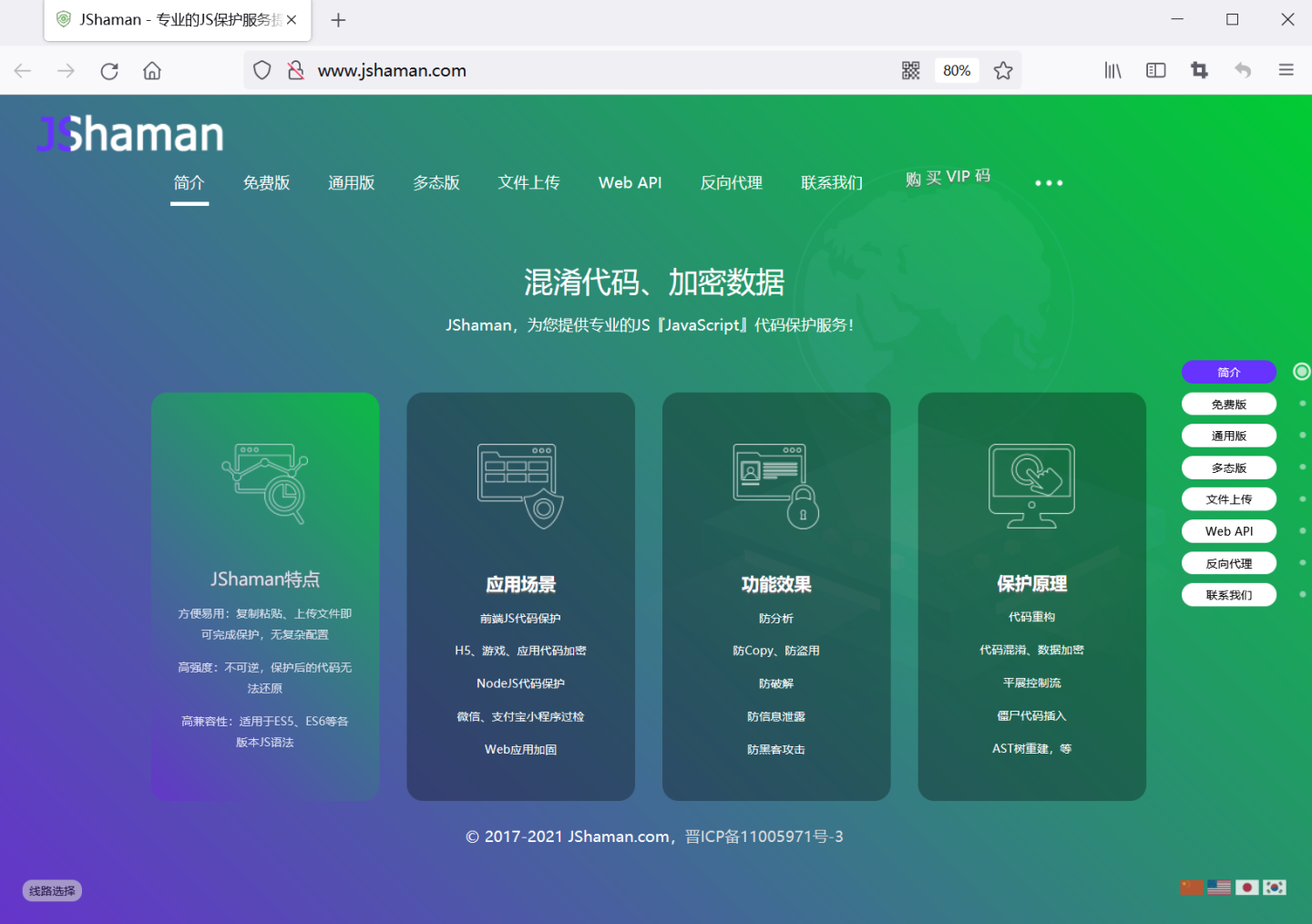The height and width of the screenshot is (924, 1312).
Task: Click the 僵尸代码插入 text
Action: 1032,715
